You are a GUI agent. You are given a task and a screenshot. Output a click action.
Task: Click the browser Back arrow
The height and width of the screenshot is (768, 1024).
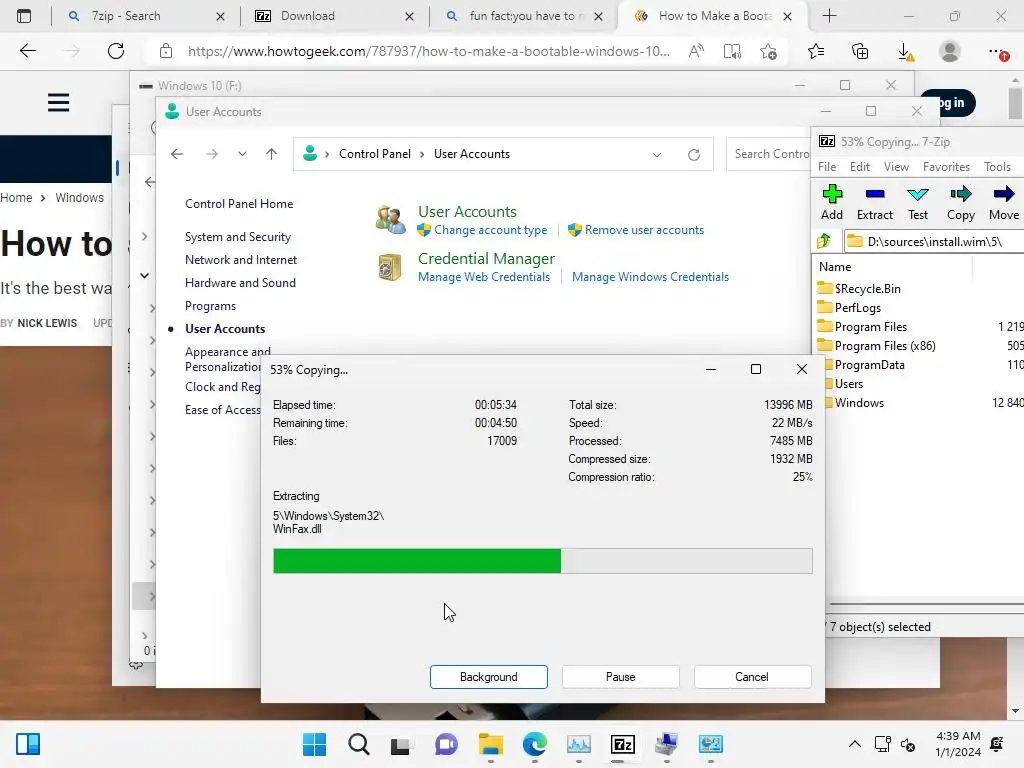27,51
